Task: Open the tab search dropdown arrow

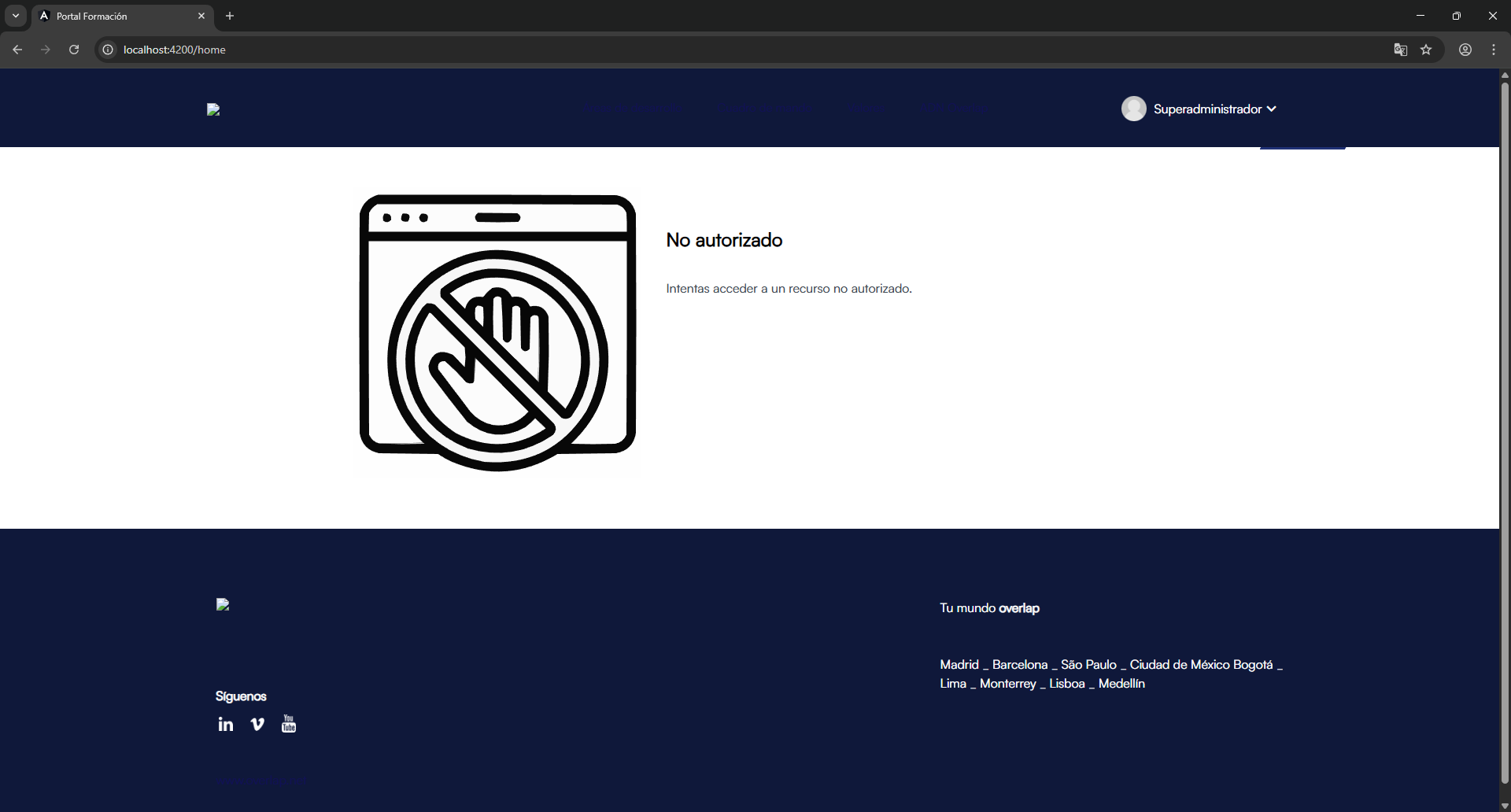Action: [15, 16]
